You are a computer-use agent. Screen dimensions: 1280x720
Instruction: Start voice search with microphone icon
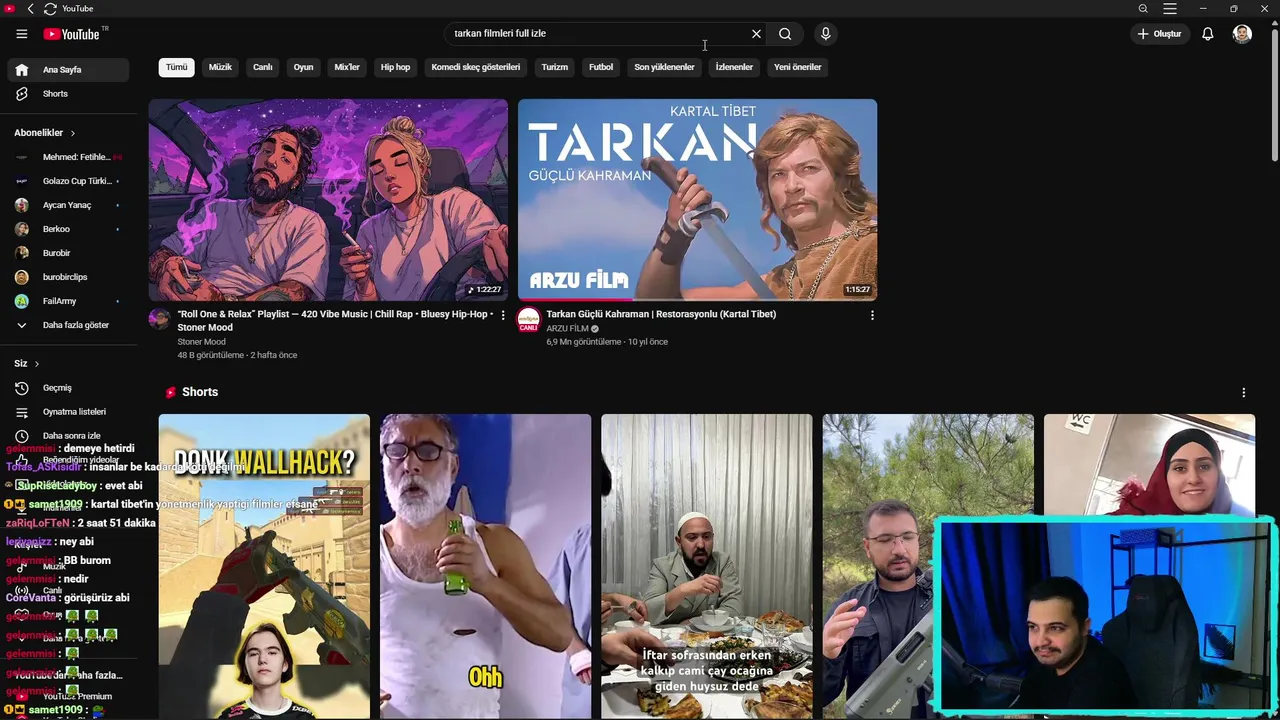(x=825, y=34)
